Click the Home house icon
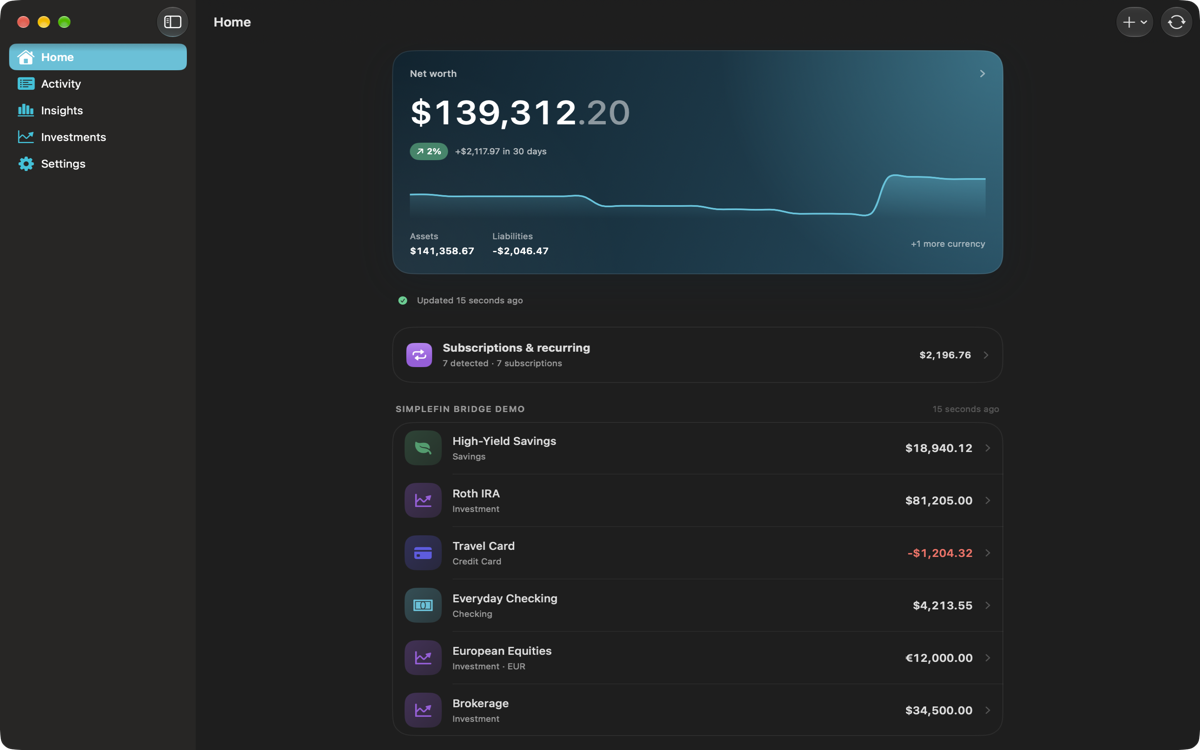The height and width of the screenshot is (750, 1200). tap(26, 57)
